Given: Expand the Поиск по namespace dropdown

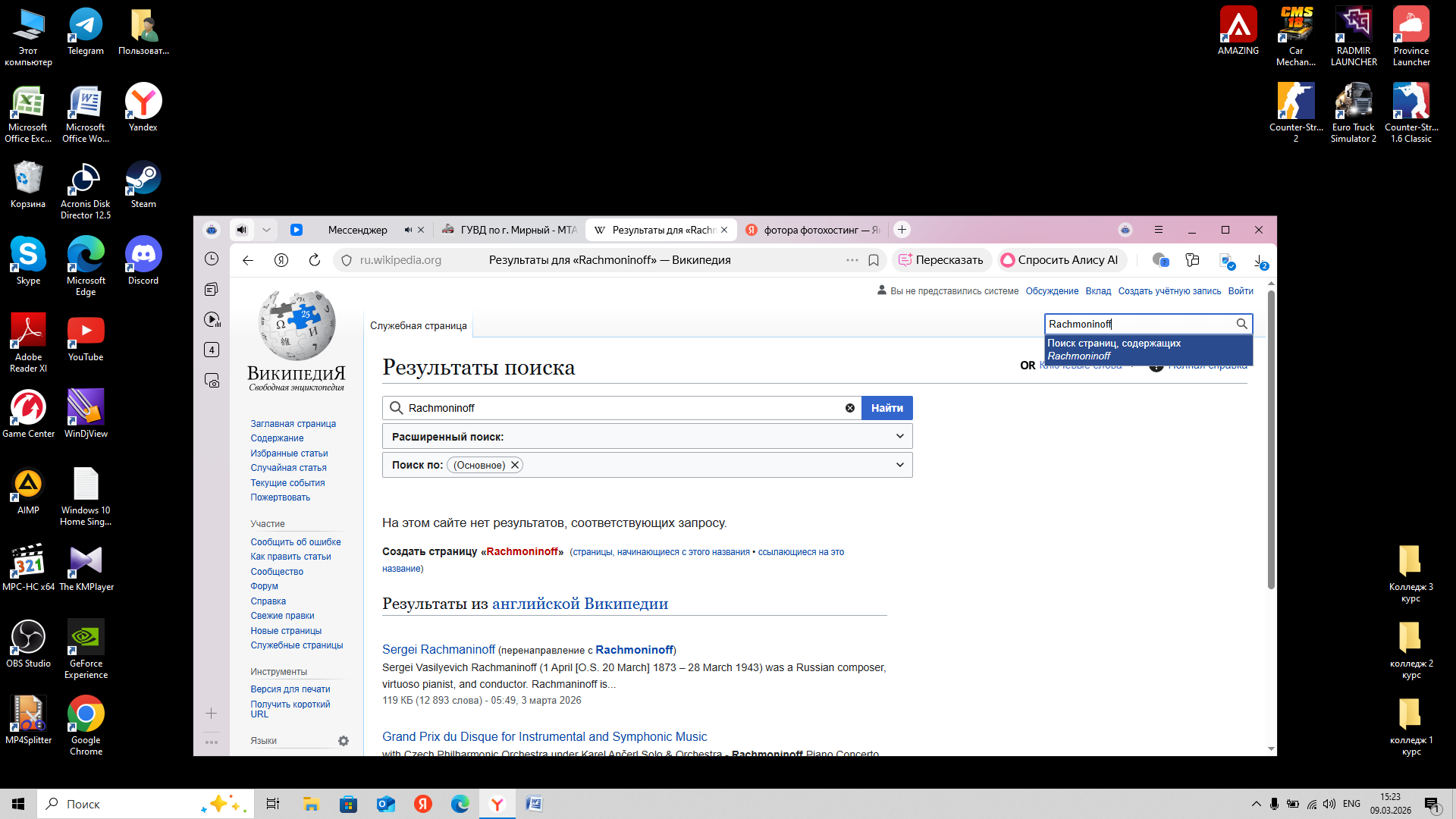Looking at the screenshot, I should coord(899,465).
